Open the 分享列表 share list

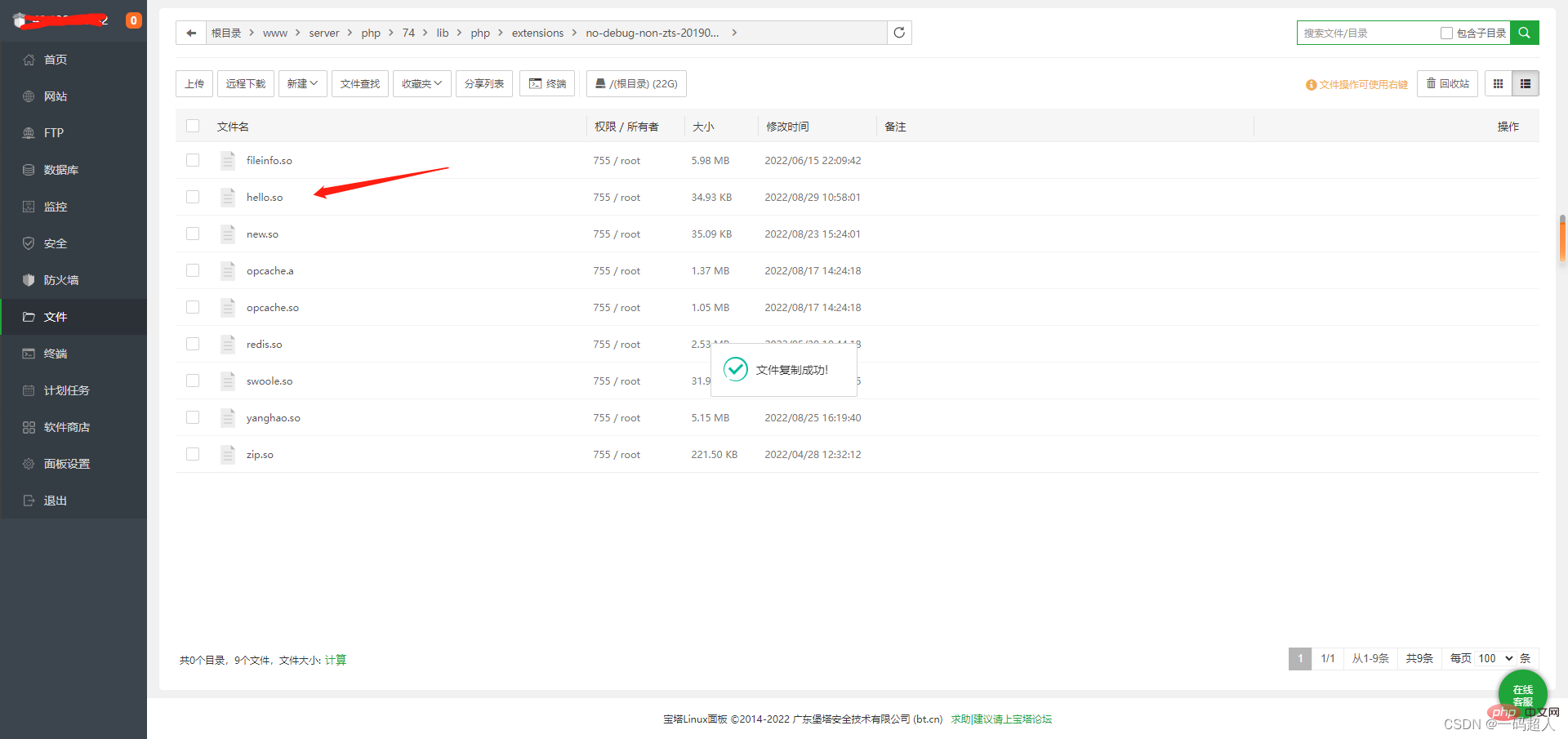[484, 83]
